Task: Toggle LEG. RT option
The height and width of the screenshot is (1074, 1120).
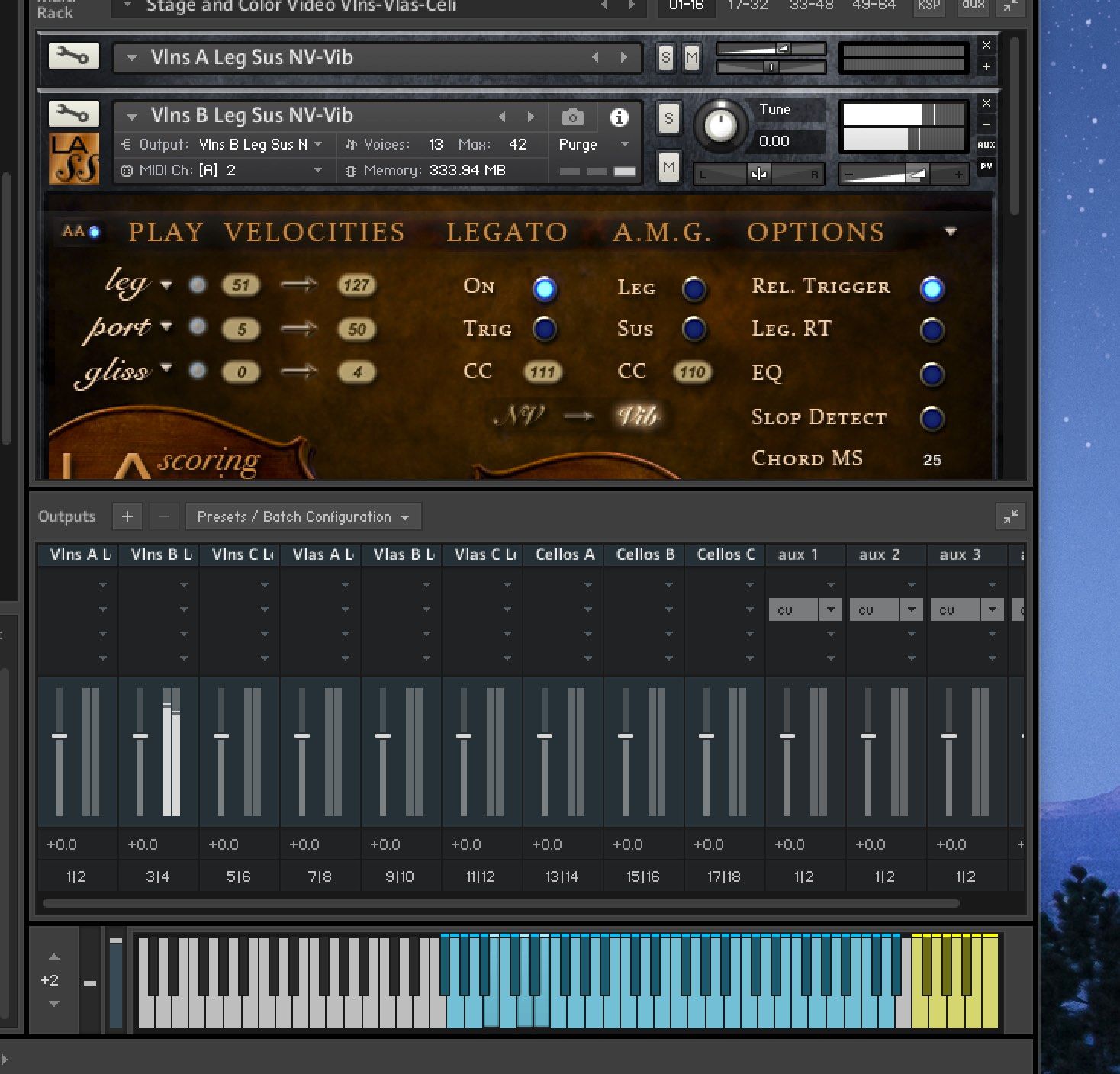Action: [x=932, y=330]
